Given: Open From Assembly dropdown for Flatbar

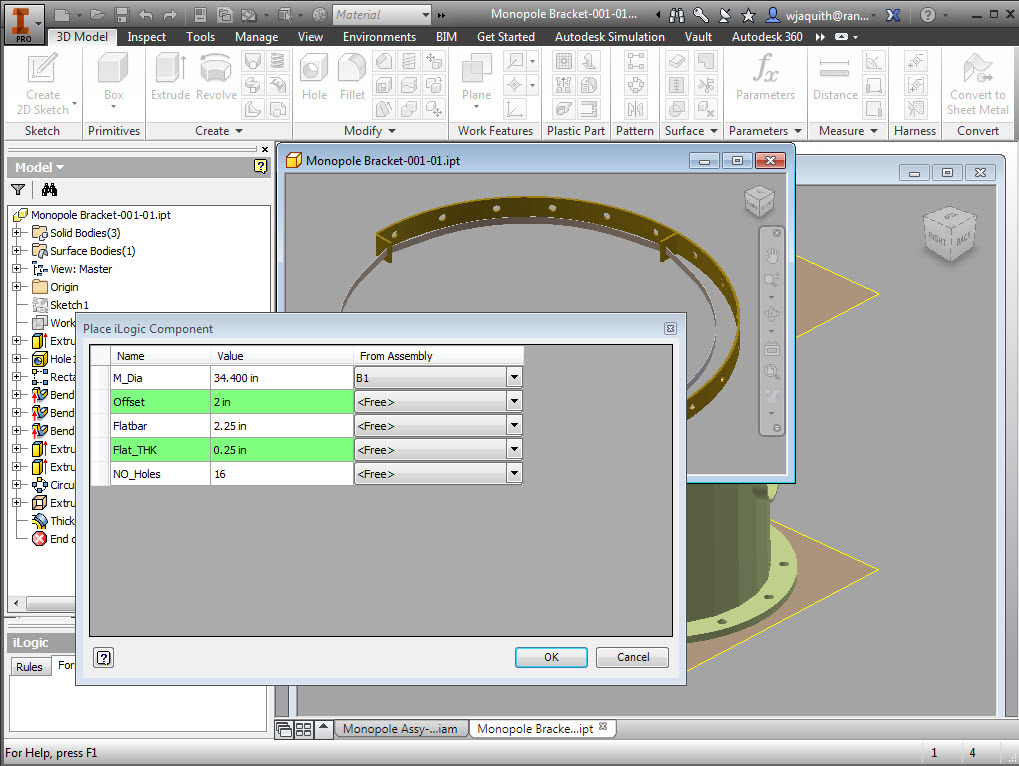Looking at the screenshot, I should (514, 425).
